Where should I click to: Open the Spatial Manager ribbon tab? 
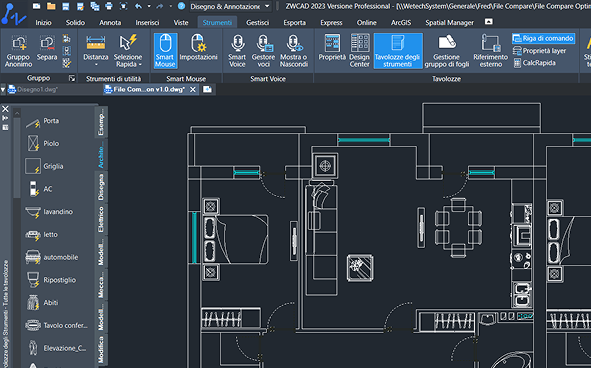449,23
